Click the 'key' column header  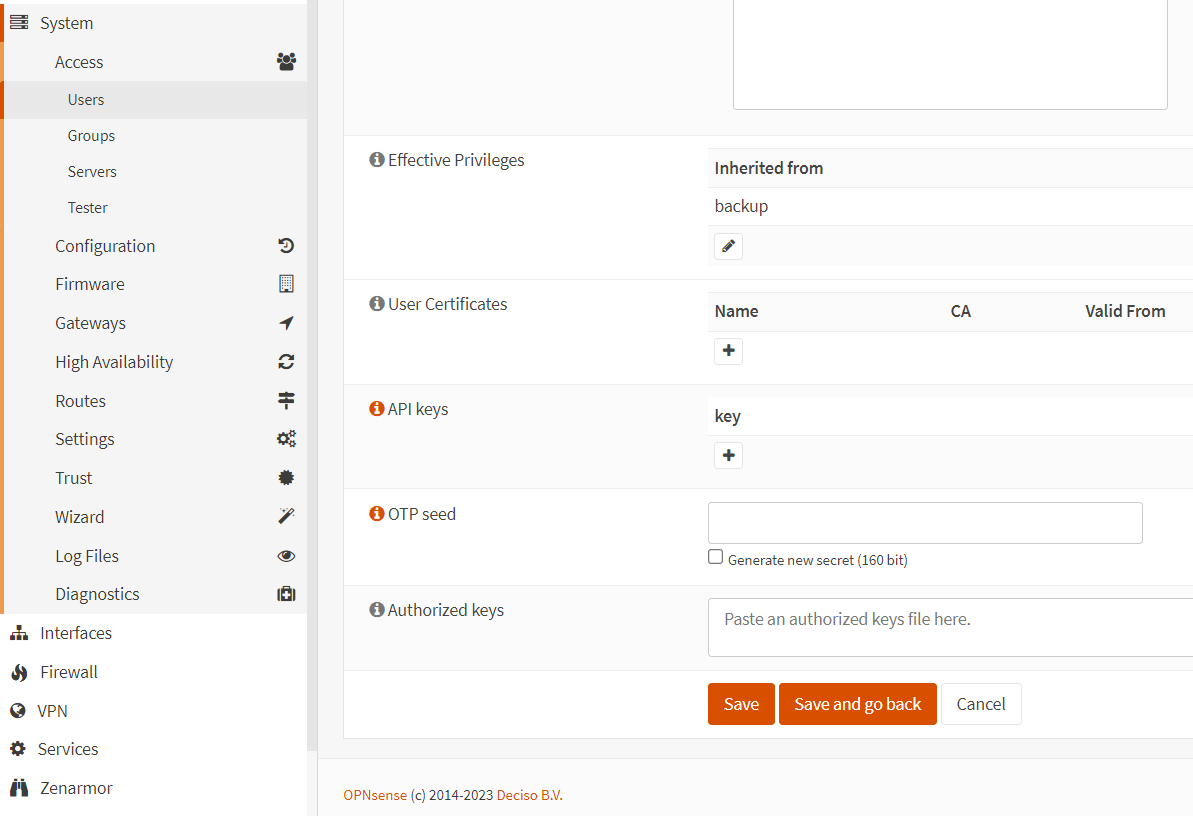click(x=727, y=416)
